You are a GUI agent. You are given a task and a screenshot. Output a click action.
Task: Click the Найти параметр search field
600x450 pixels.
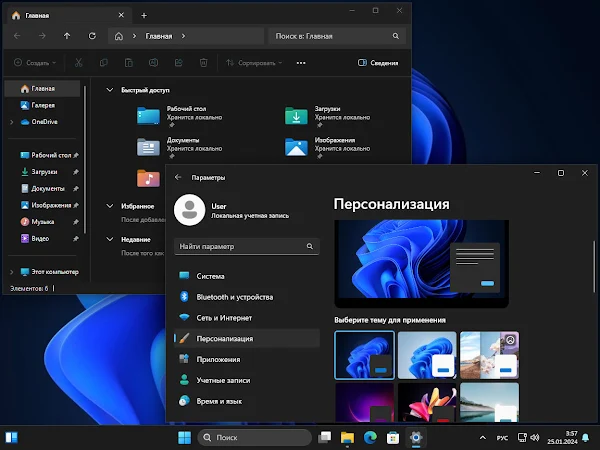point(247,246)
